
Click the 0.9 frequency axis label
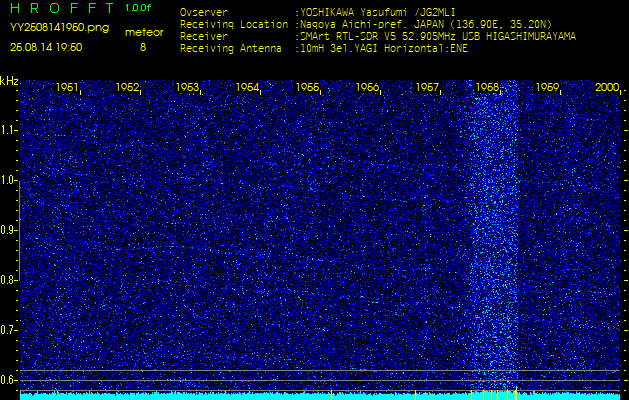9,230
